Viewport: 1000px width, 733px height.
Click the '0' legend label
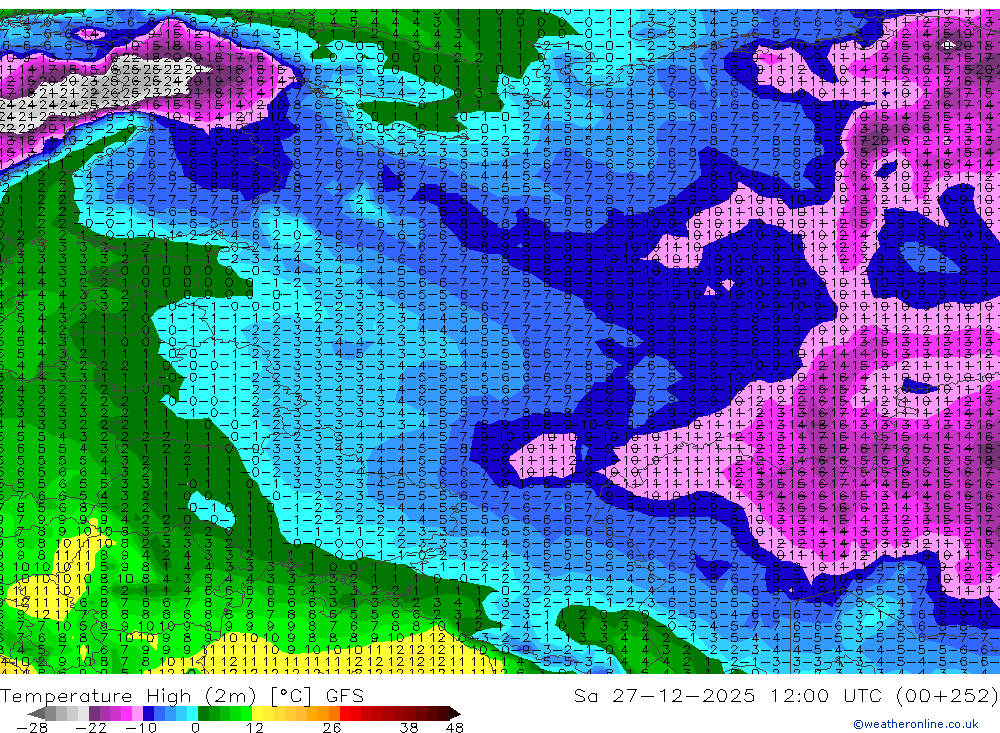click(x=196, y=727)
